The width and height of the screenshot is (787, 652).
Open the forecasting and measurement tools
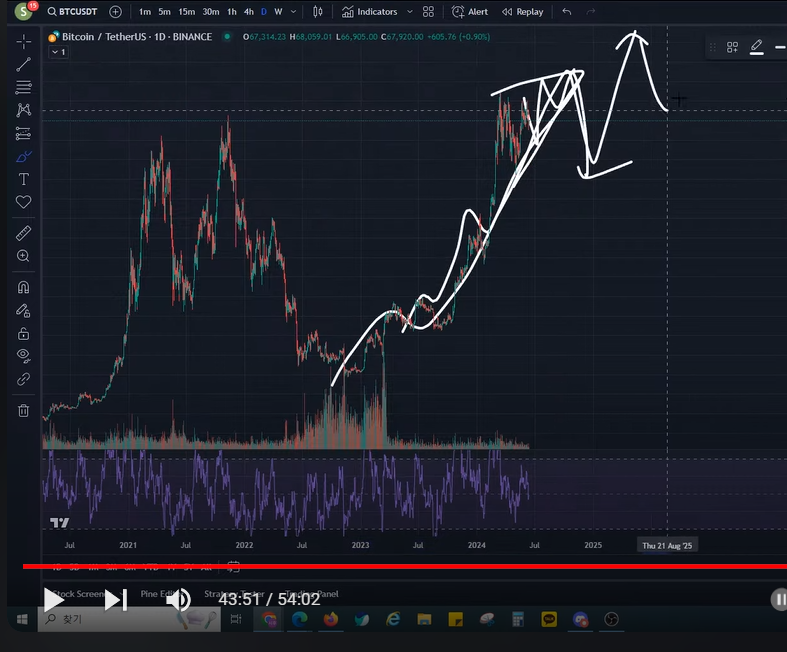click(24, 133)
